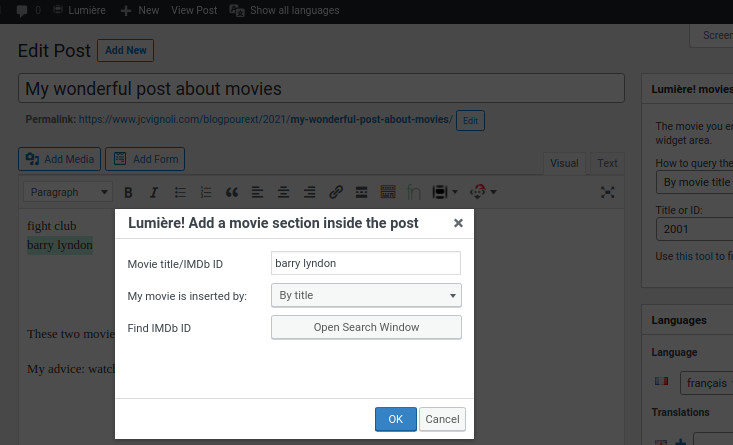Switch to the Text editor tab
Image resolution: width=733 pixels, height=445 pixels.
coord(607,163)
